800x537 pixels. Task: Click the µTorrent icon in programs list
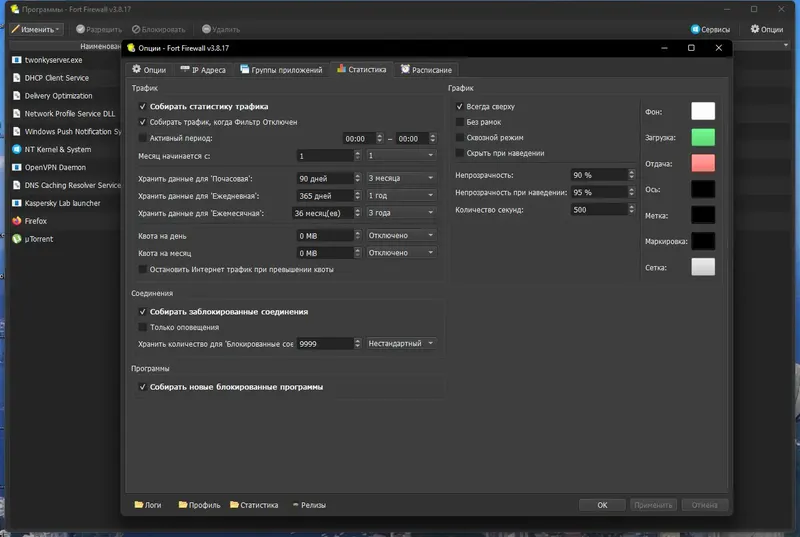tap(16, 239)
